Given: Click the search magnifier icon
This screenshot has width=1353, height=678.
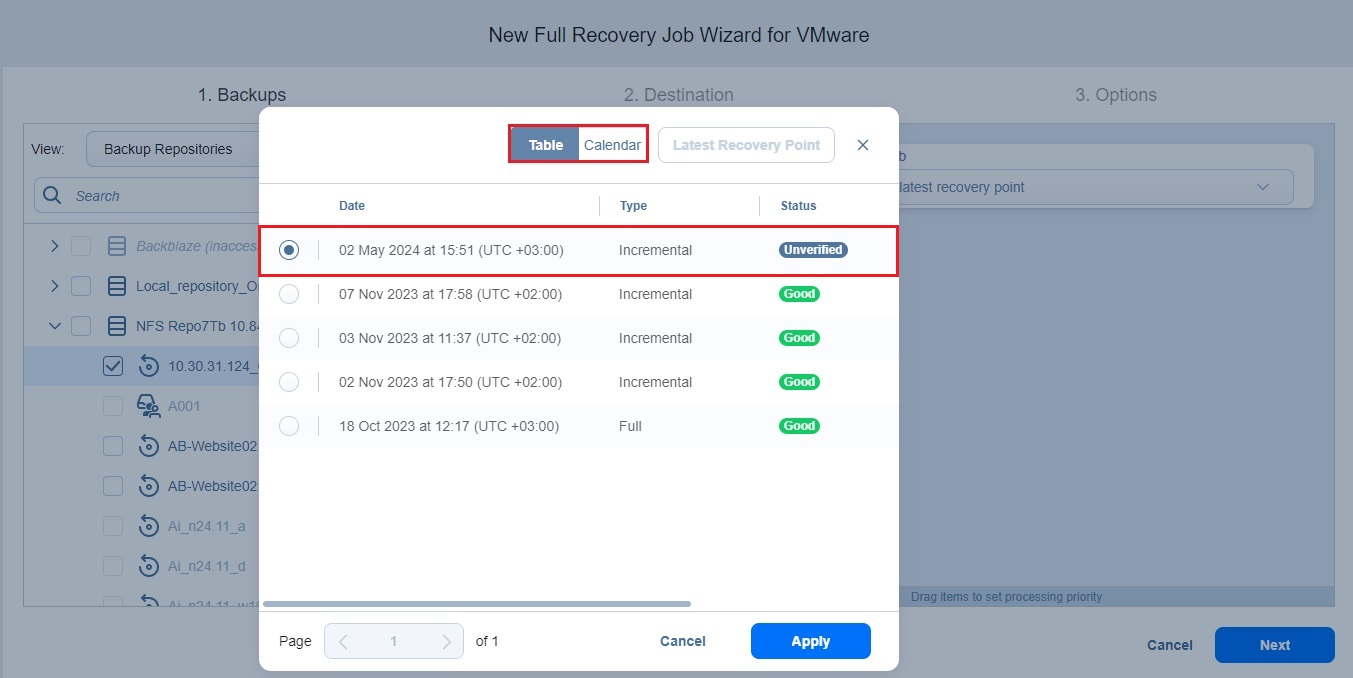Looking at the screenshot, I should point(53,196).
